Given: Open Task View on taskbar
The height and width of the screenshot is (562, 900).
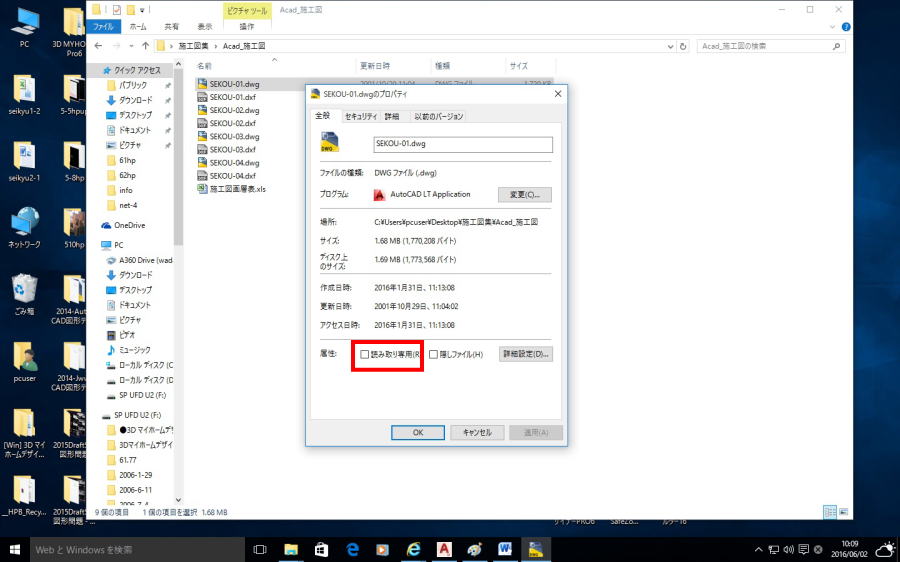Looking at the screenshot, I should 259,549.
